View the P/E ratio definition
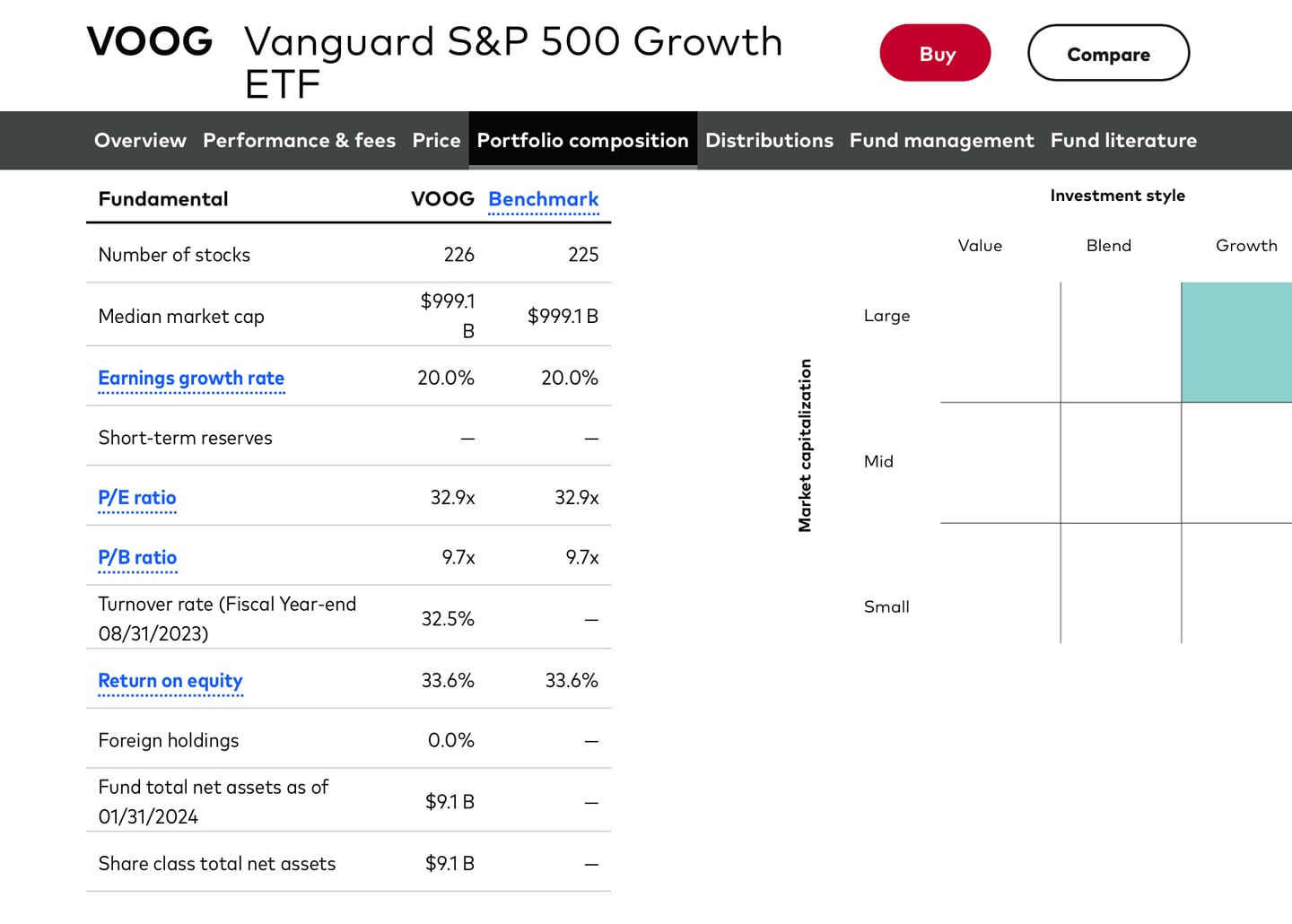The height and width of the screenshot is (924, 1292). click(136, 498)
